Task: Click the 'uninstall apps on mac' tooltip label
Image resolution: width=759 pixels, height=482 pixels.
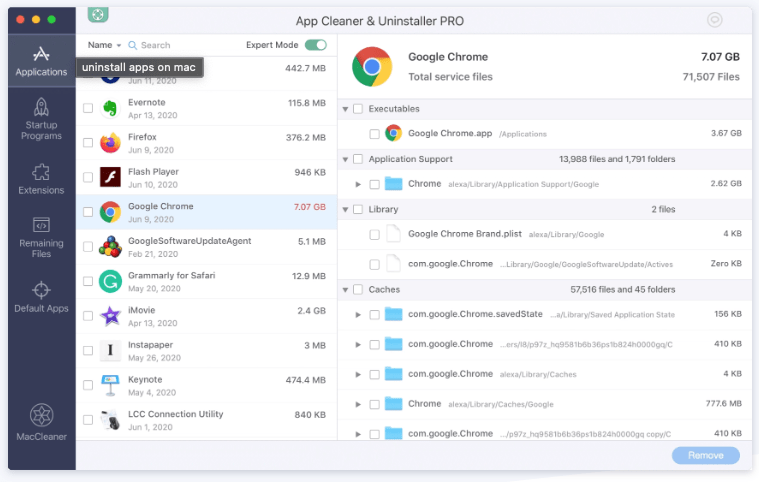Action: 139,67
